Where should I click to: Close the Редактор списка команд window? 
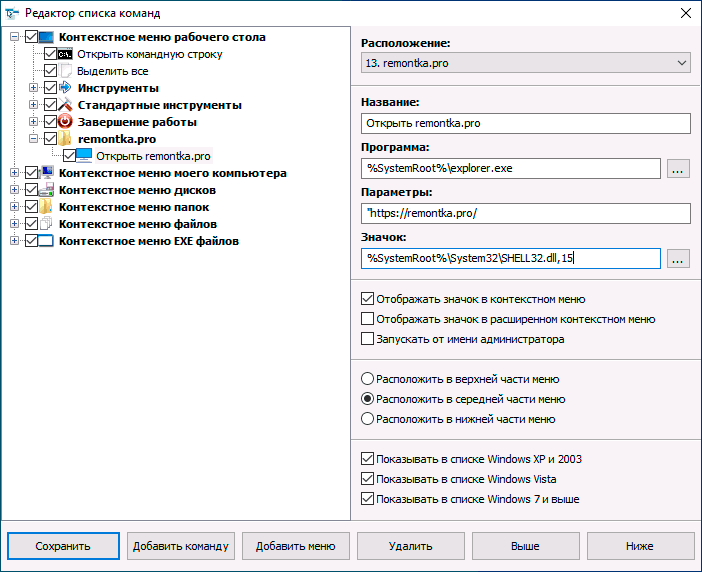[x=685, y=13]
